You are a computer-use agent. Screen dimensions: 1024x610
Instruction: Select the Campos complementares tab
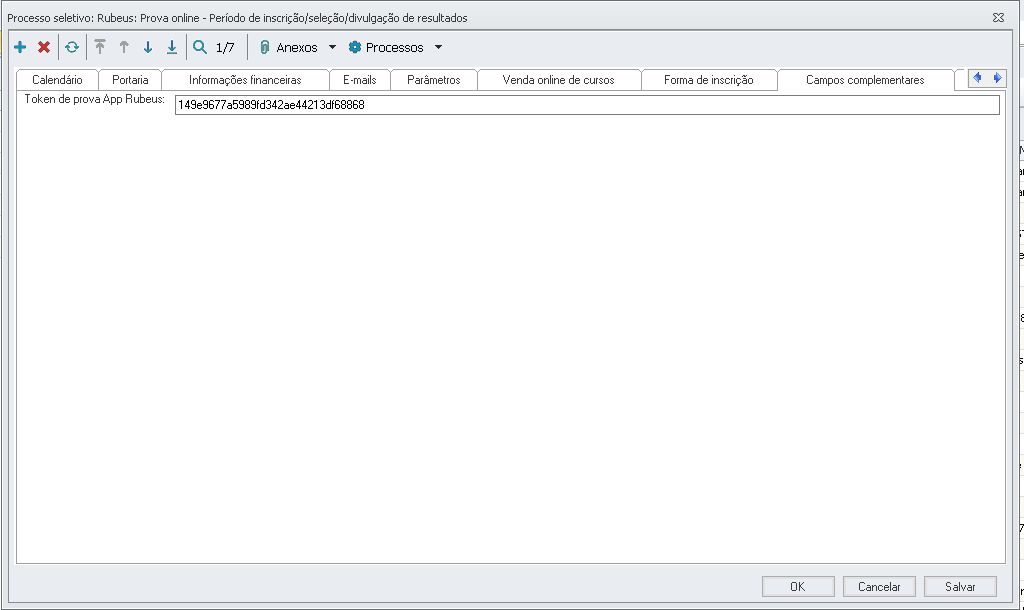click(x=865, y=80)
